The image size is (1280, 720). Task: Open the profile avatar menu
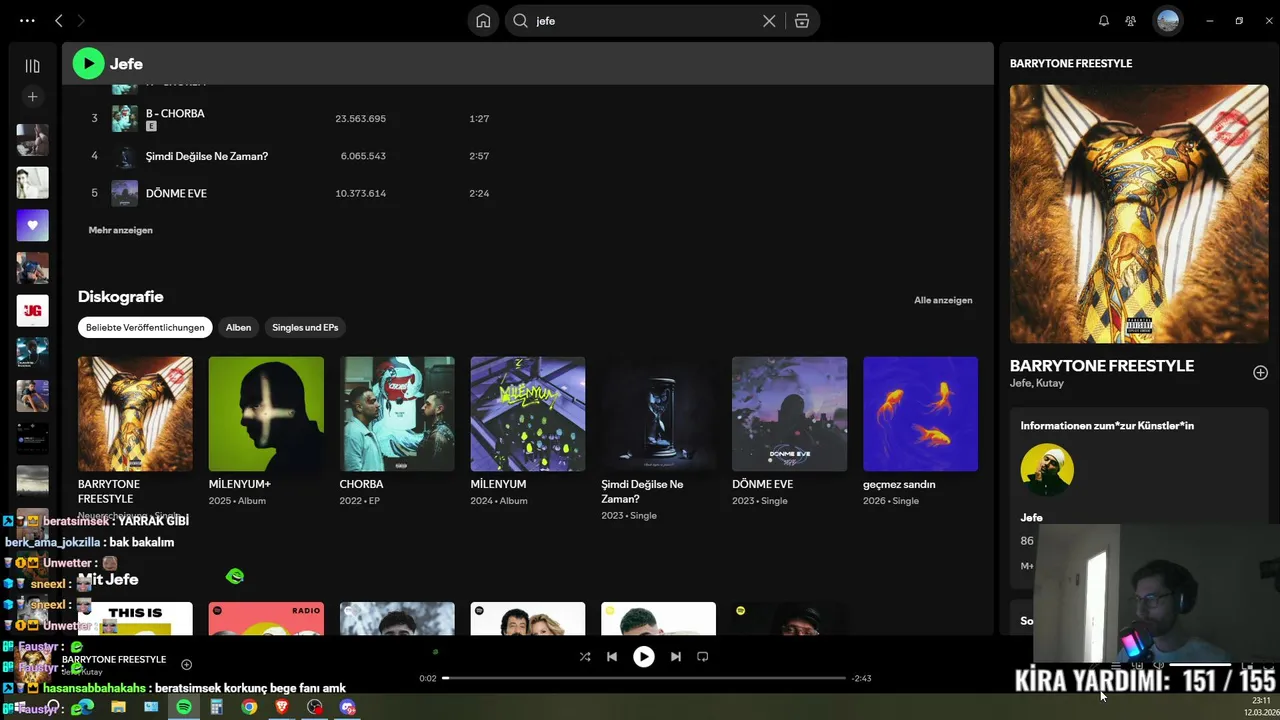pyautogui.click(x=1167, y=20)
